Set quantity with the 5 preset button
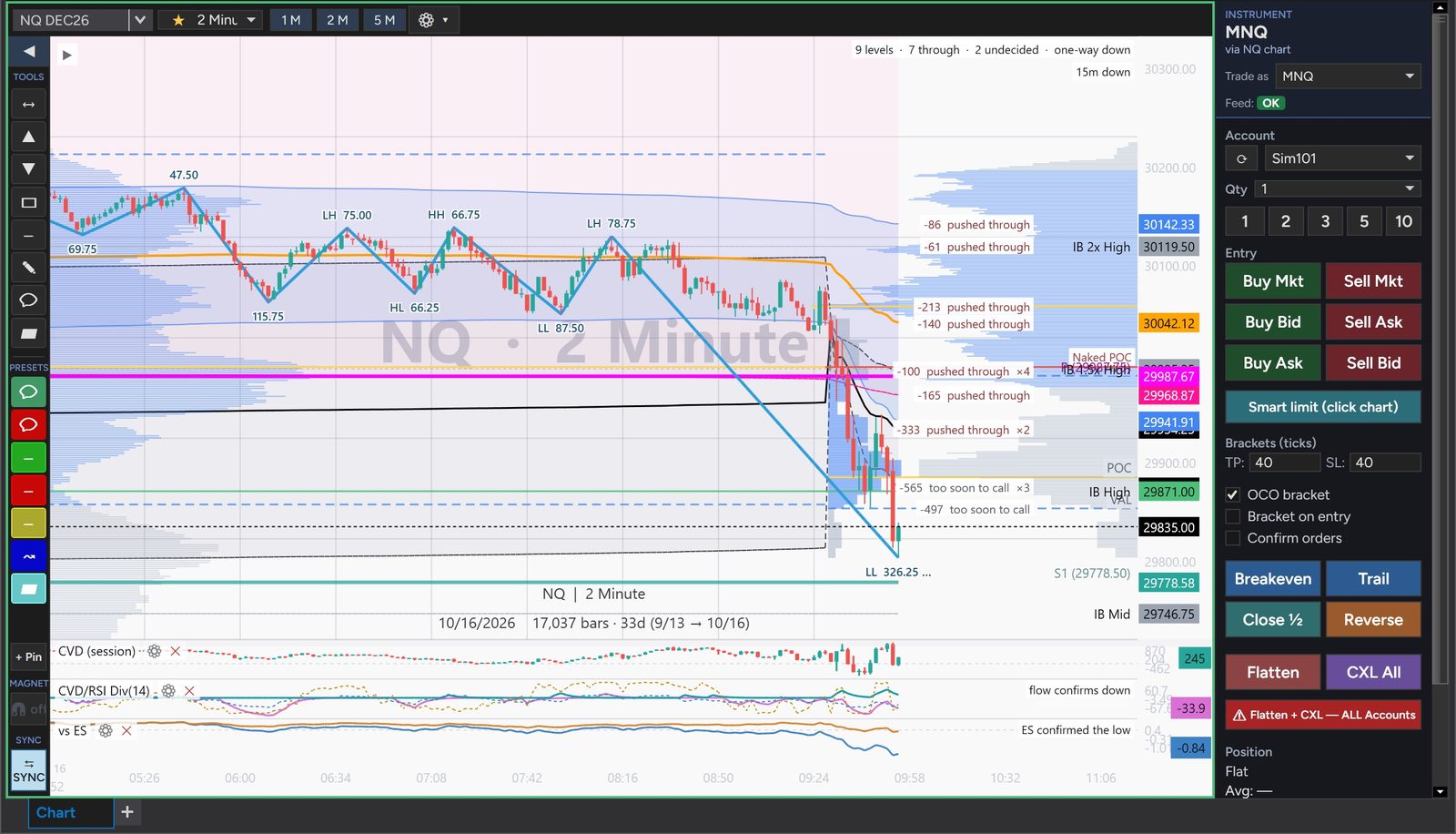Screen dimensions: 1456x834 click(1364, 221)
